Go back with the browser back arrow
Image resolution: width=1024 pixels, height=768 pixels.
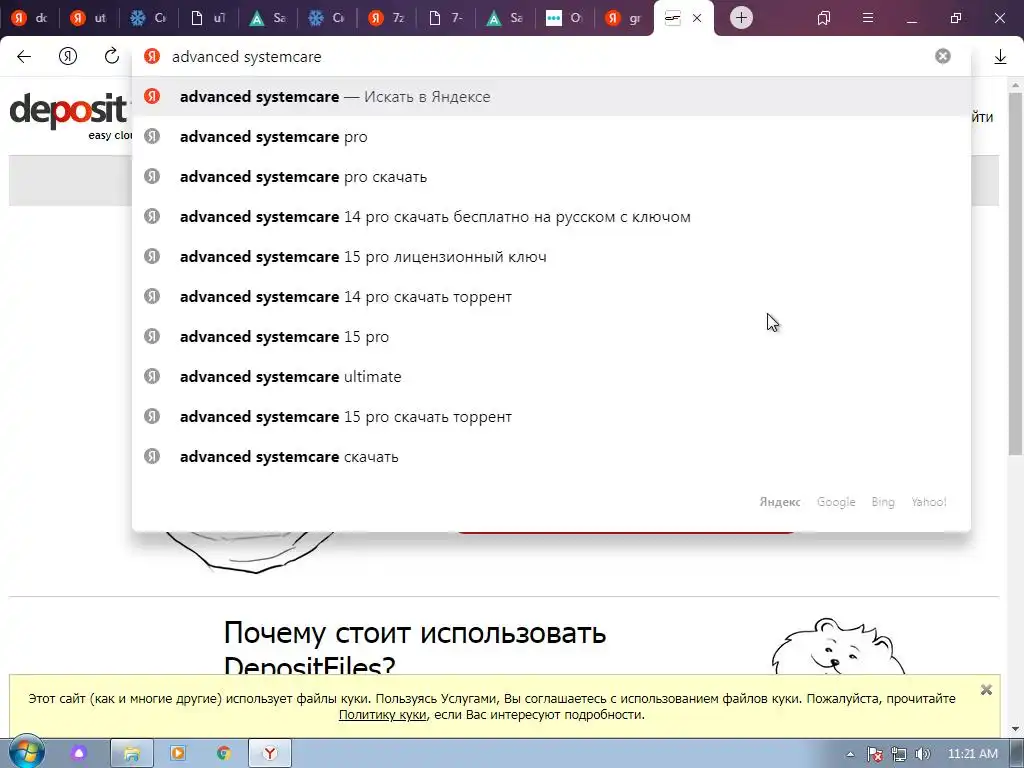(24, 57)
